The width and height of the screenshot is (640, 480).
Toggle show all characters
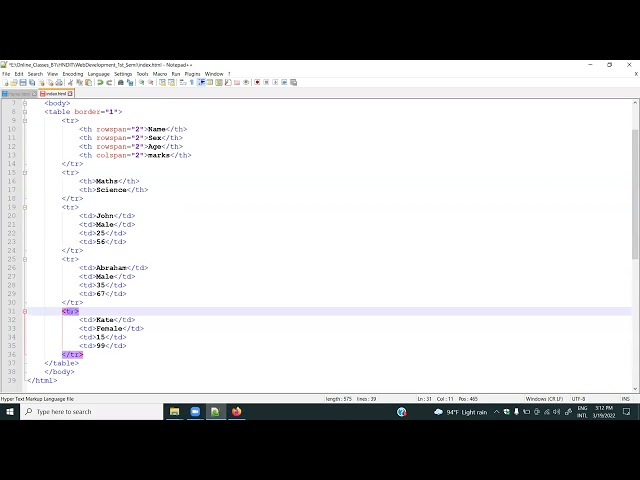(191, 82)
